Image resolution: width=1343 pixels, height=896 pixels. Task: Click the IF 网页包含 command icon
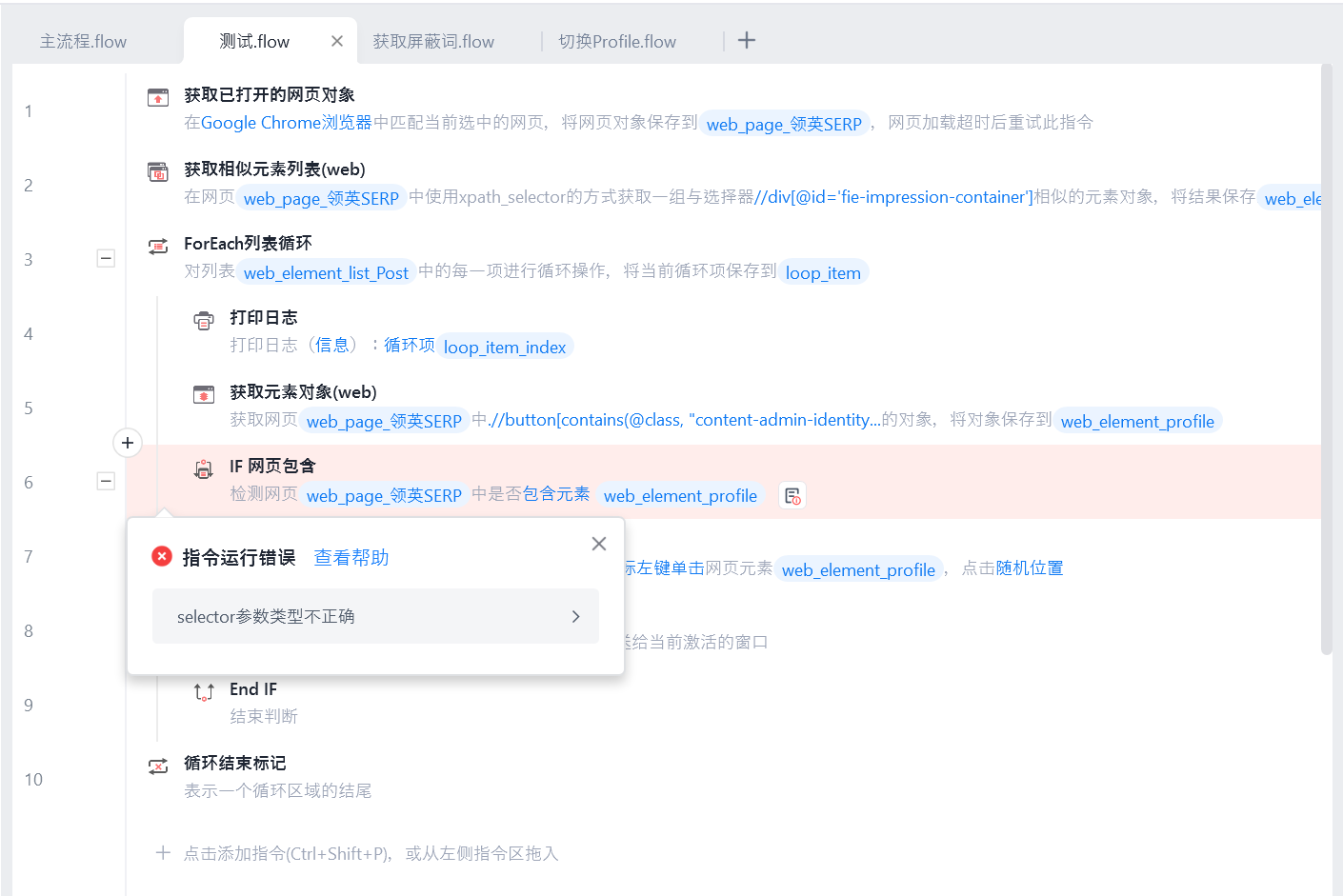pyautogui.click(x=204, y=468)
